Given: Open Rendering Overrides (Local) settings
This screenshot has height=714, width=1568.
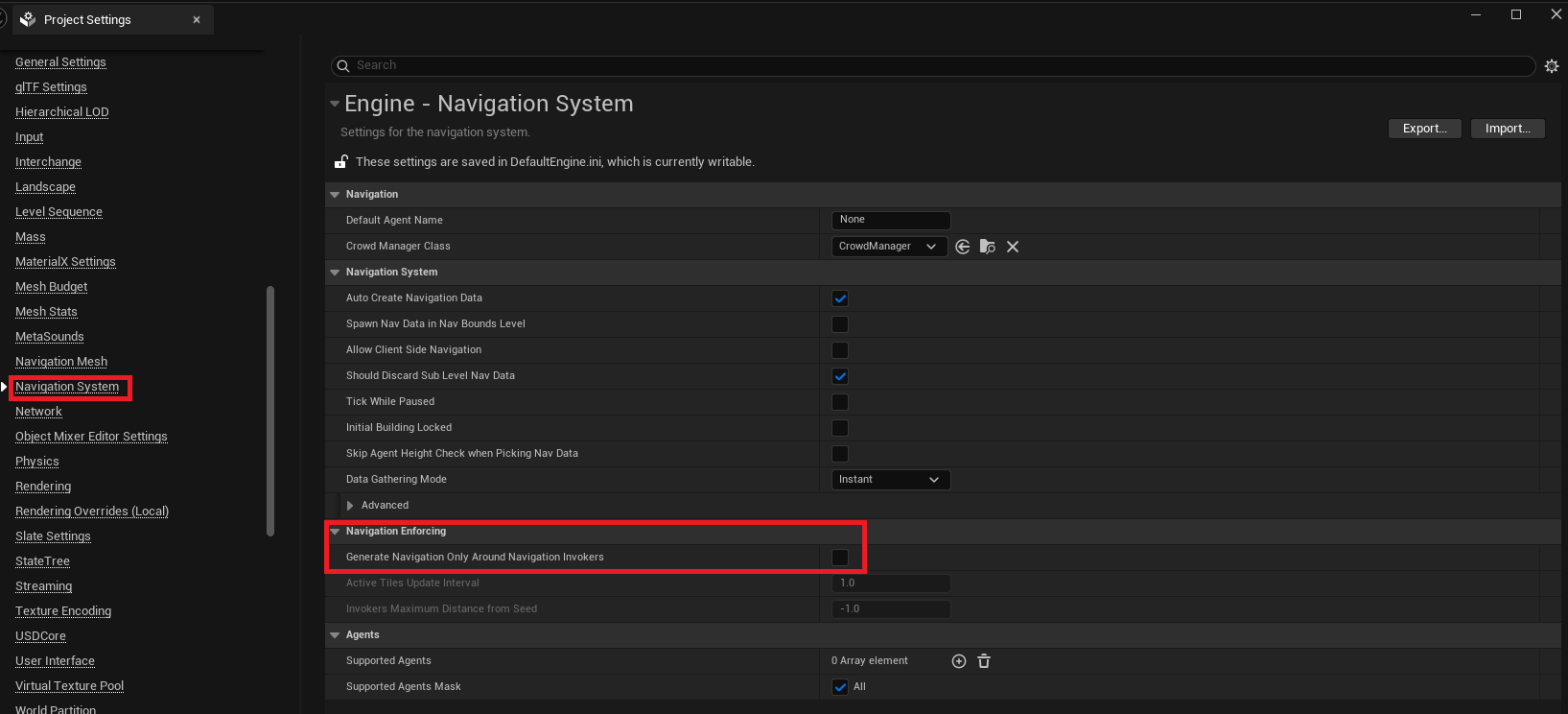Looking at the screenshot, I should click(x=92, y=512).
